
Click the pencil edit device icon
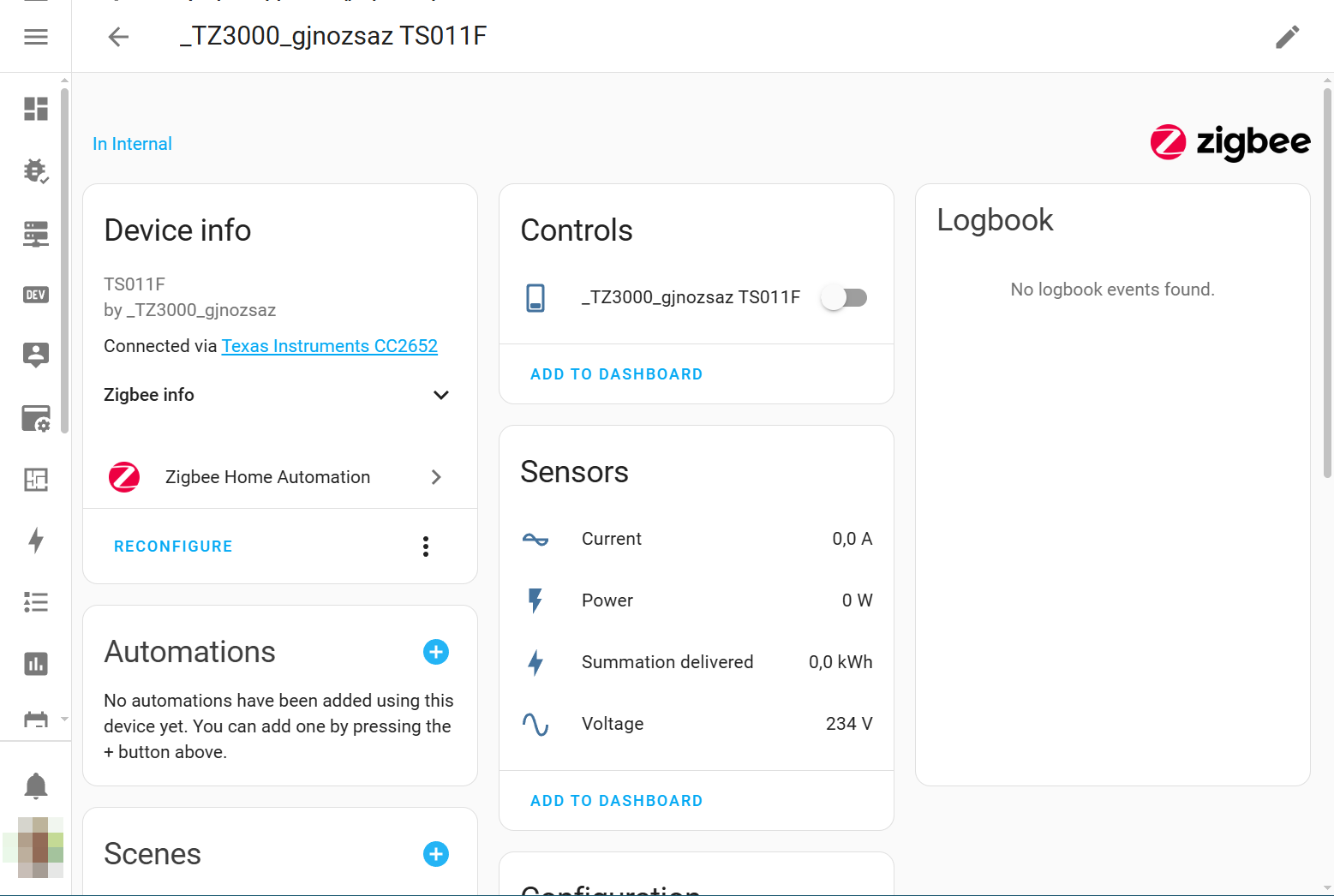1287,37
